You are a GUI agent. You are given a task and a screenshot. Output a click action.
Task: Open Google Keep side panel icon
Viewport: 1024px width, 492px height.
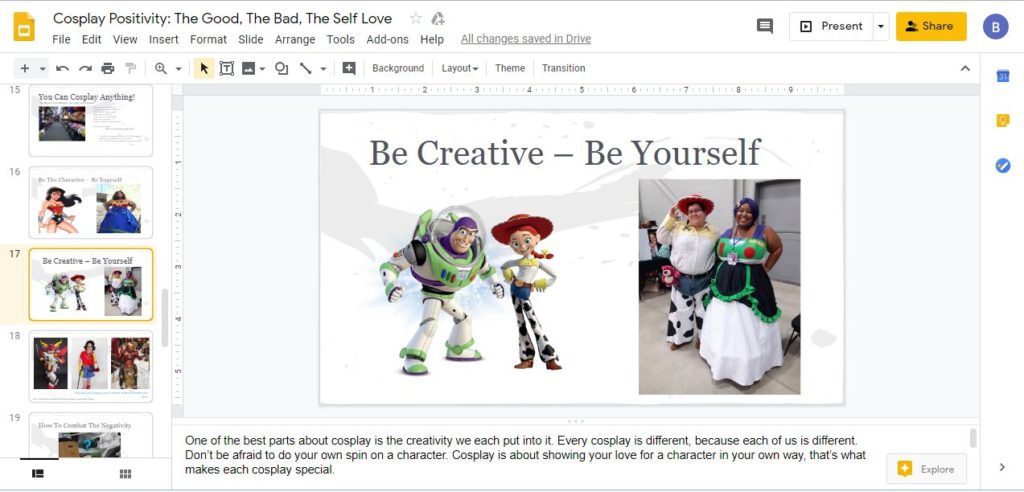(1002, 121)
